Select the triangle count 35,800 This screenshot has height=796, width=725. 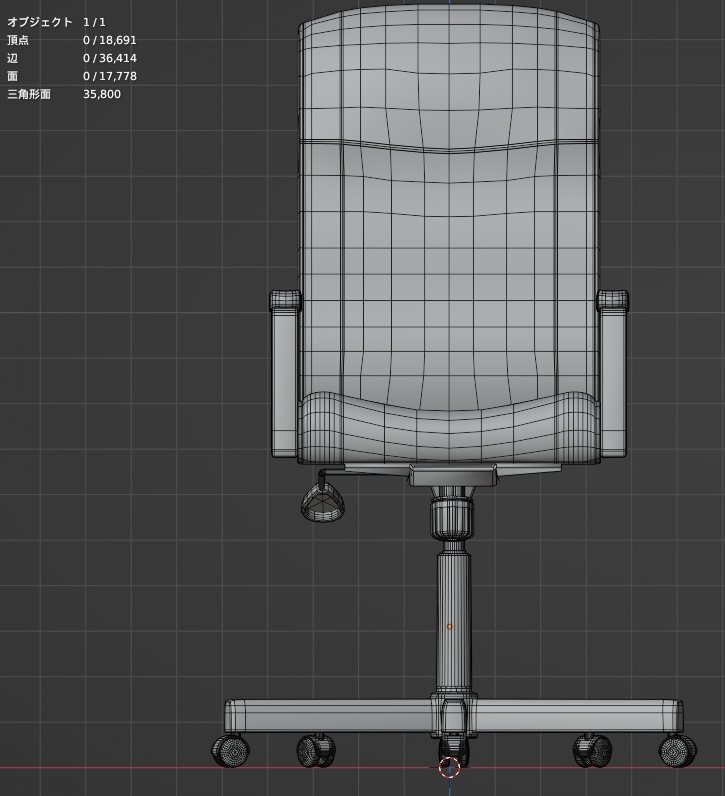(102, 94)
